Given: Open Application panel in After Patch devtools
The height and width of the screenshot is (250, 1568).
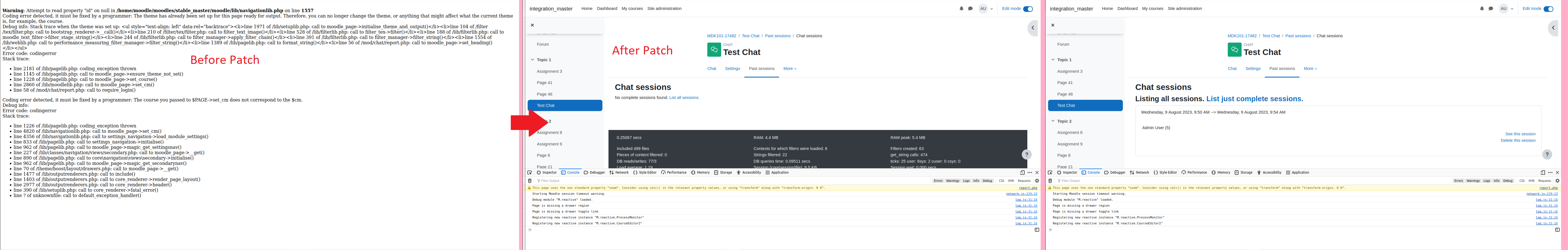Looking at the screenshot, I should coord(777,173).
